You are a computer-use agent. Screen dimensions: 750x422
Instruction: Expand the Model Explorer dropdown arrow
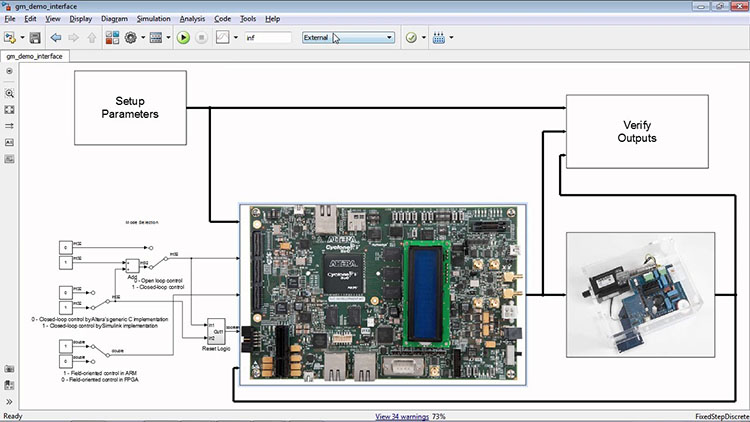[168, 37]
